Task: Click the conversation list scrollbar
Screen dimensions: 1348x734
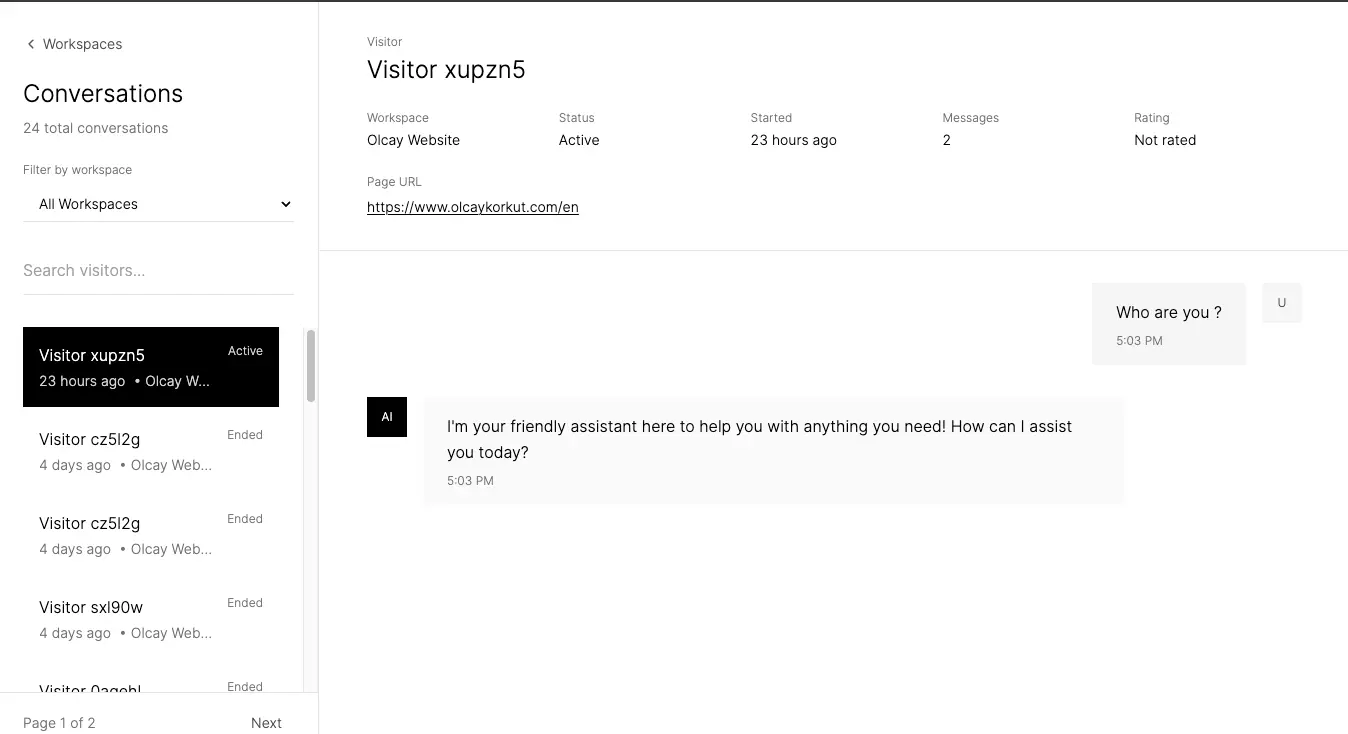Action: click(311, 366)
